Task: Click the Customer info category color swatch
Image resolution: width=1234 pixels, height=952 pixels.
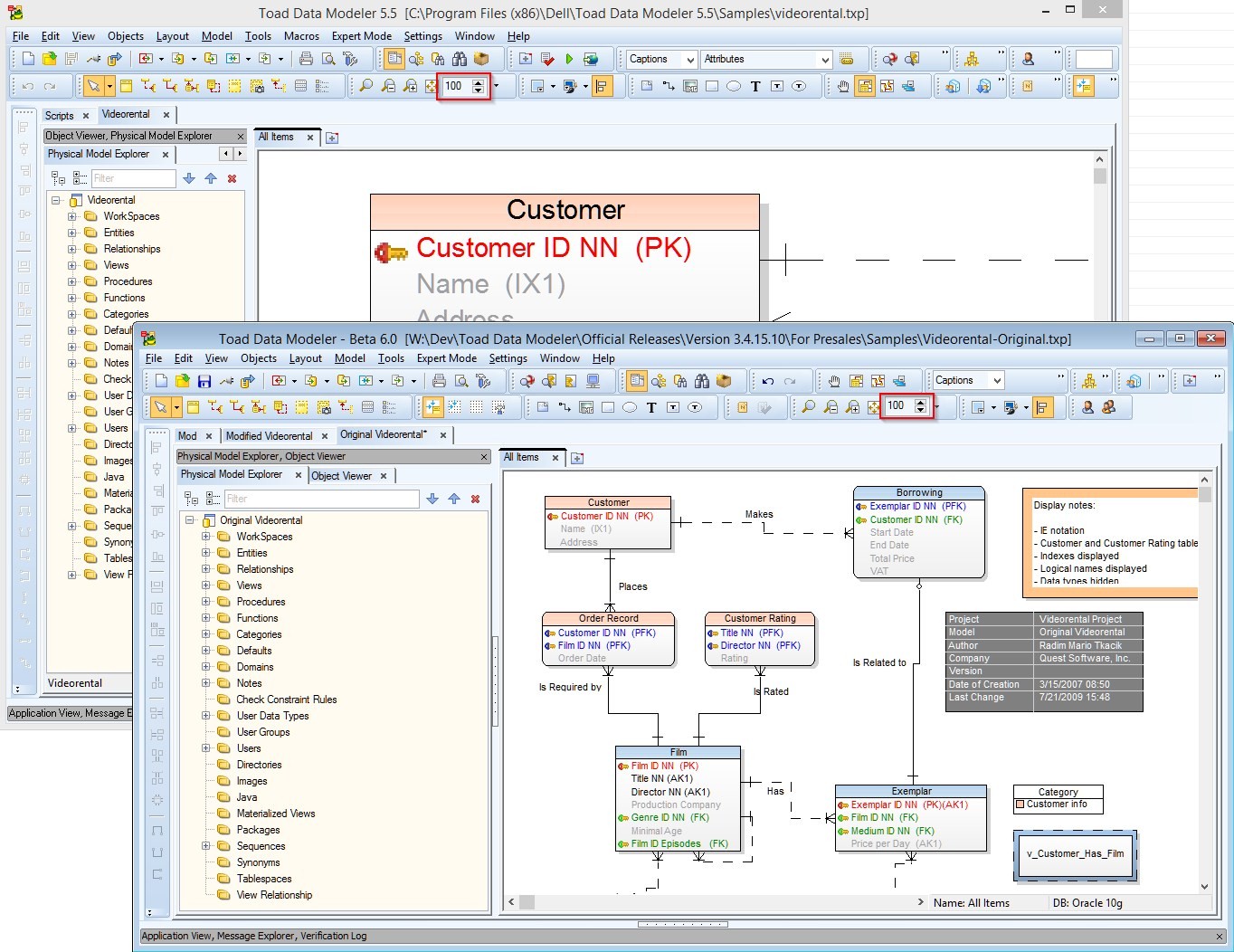Action: tap(1020, 804)
